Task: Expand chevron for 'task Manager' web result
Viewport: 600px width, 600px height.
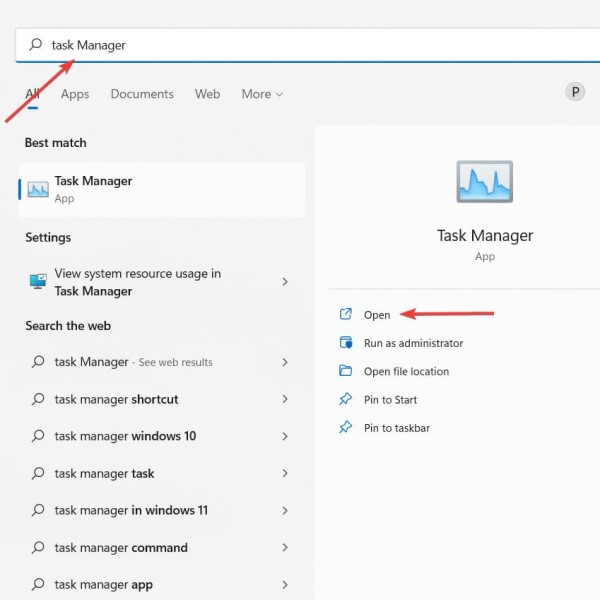Action: pos(285,362)
